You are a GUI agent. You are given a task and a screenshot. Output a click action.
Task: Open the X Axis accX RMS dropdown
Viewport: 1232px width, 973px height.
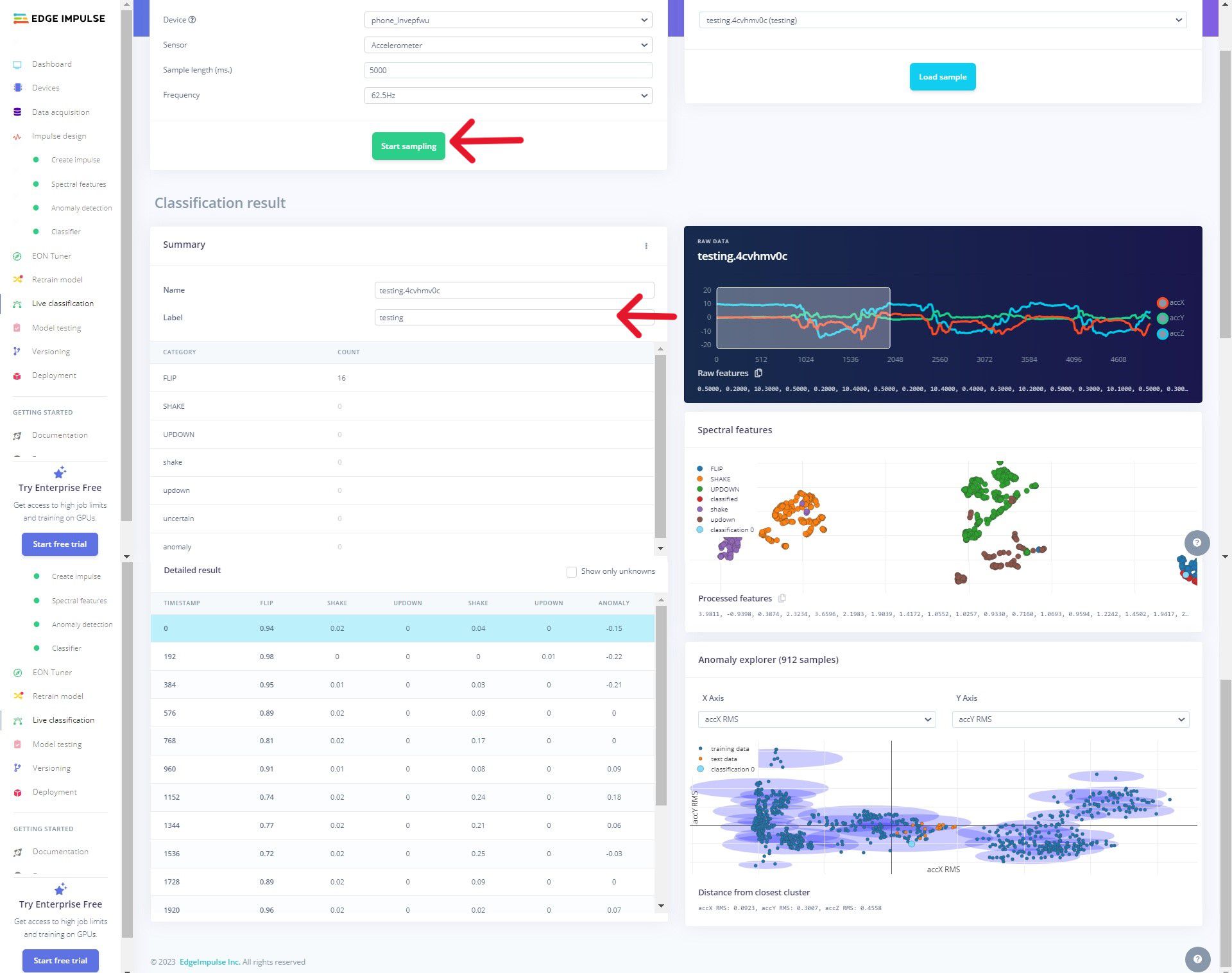click(816, 719)
